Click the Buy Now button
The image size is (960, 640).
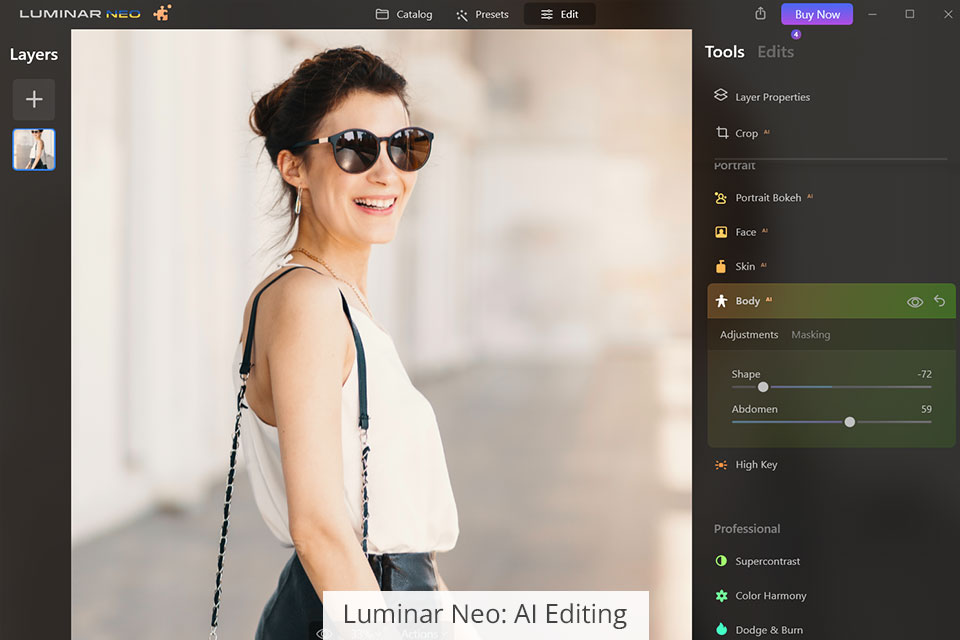click(817, 14)
